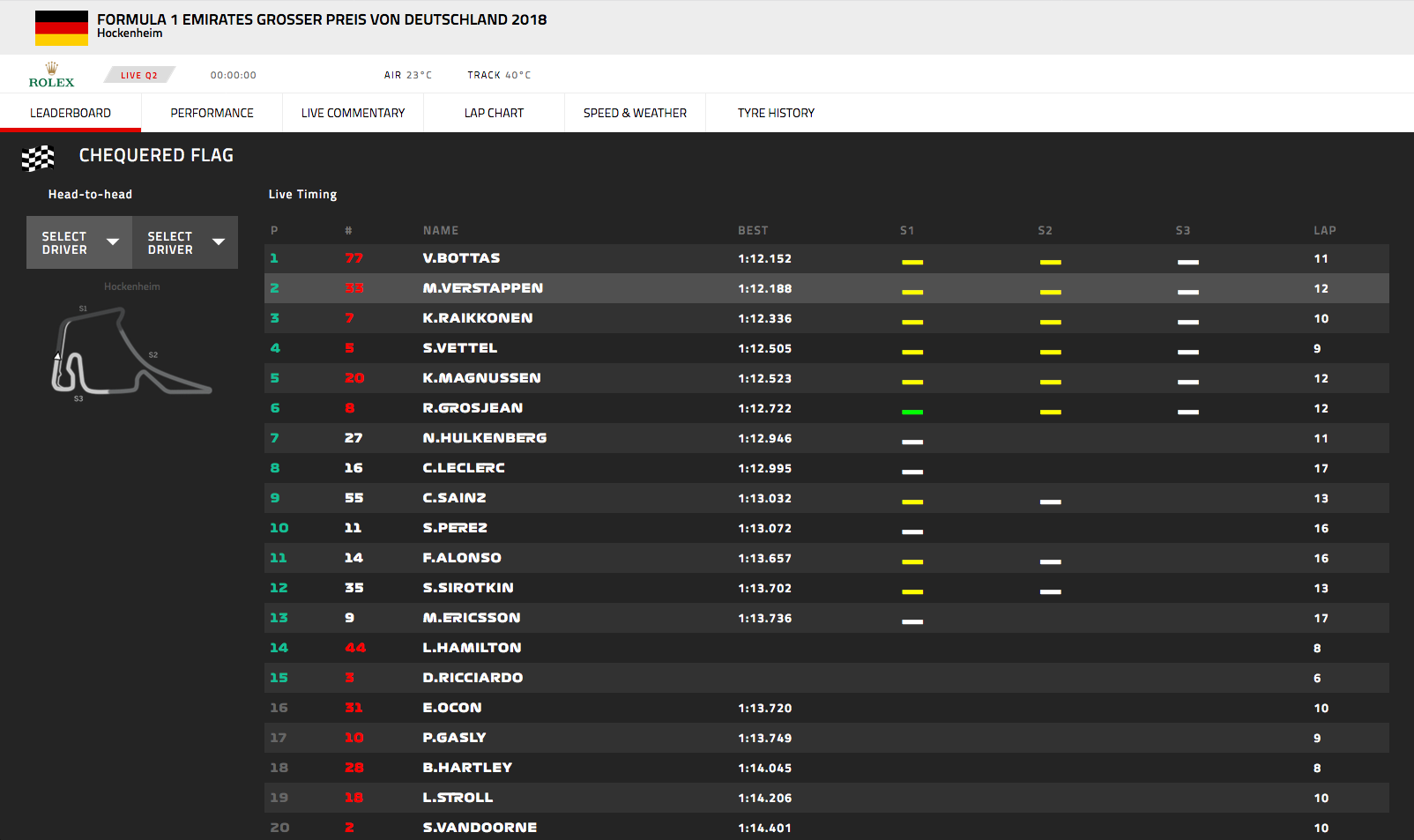Viewport: 1414px width, 840px height.
Task: Open the Live Commentary tab
Action: coord(353,113)
